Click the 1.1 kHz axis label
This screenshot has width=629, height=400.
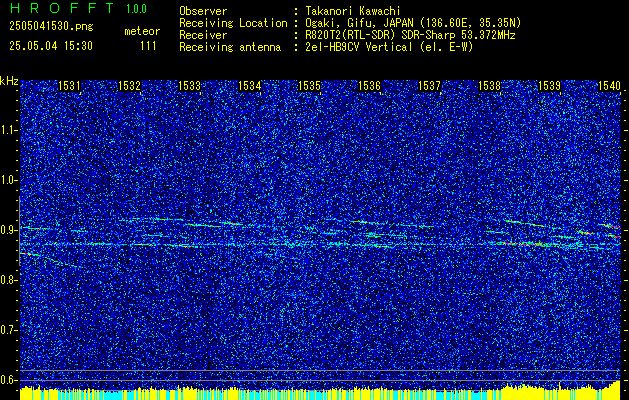(x=8, y=130)
